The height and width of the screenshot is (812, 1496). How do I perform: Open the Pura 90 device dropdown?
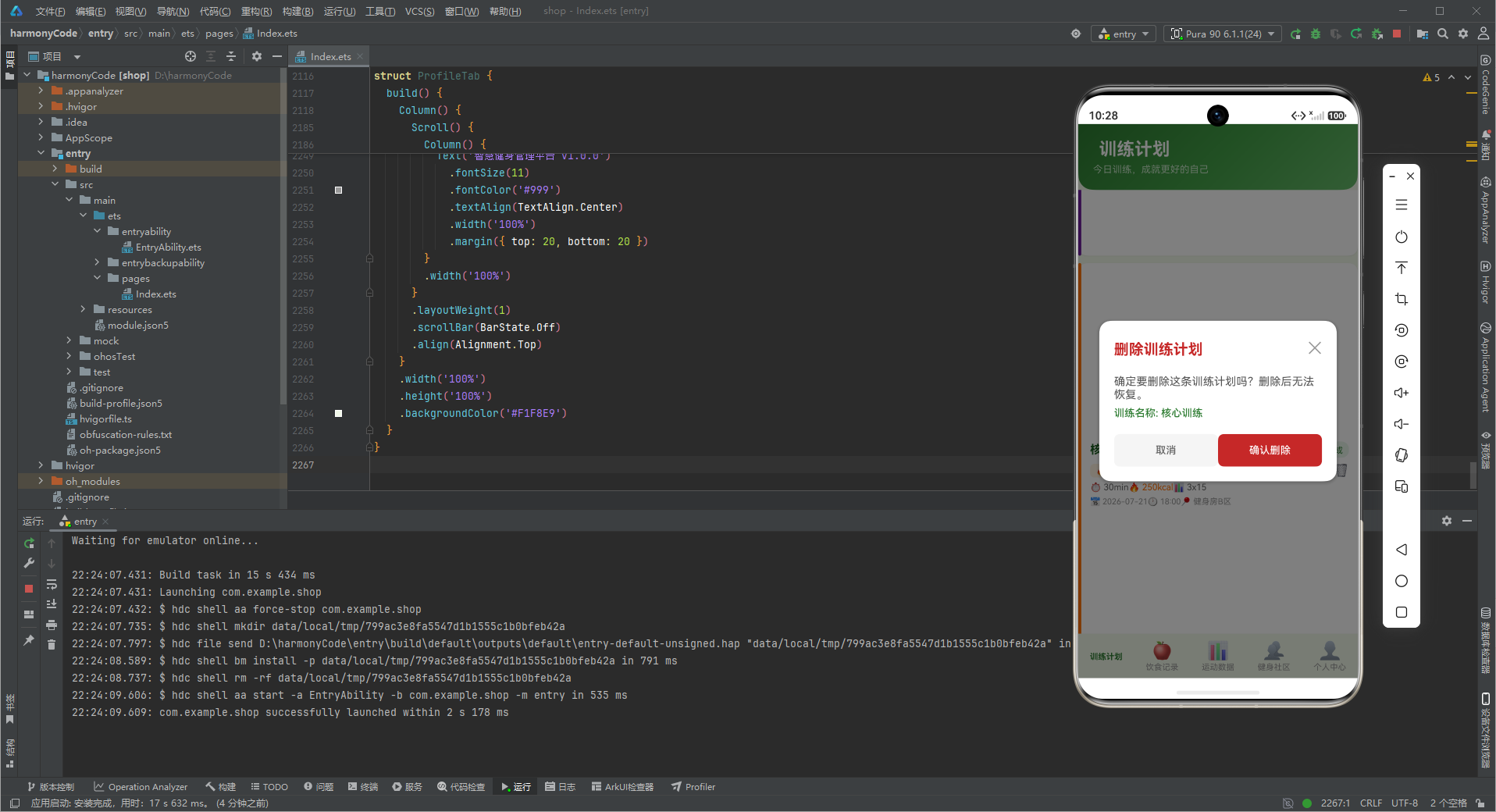pos(1223,34)
